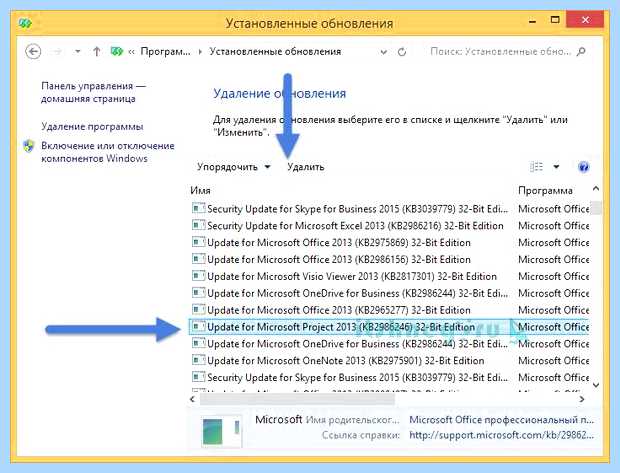The width and height of the screenshot is (620, 473).
Task: Click icon of Project 2013 KB2986246 row
Action: pos(198,327)
